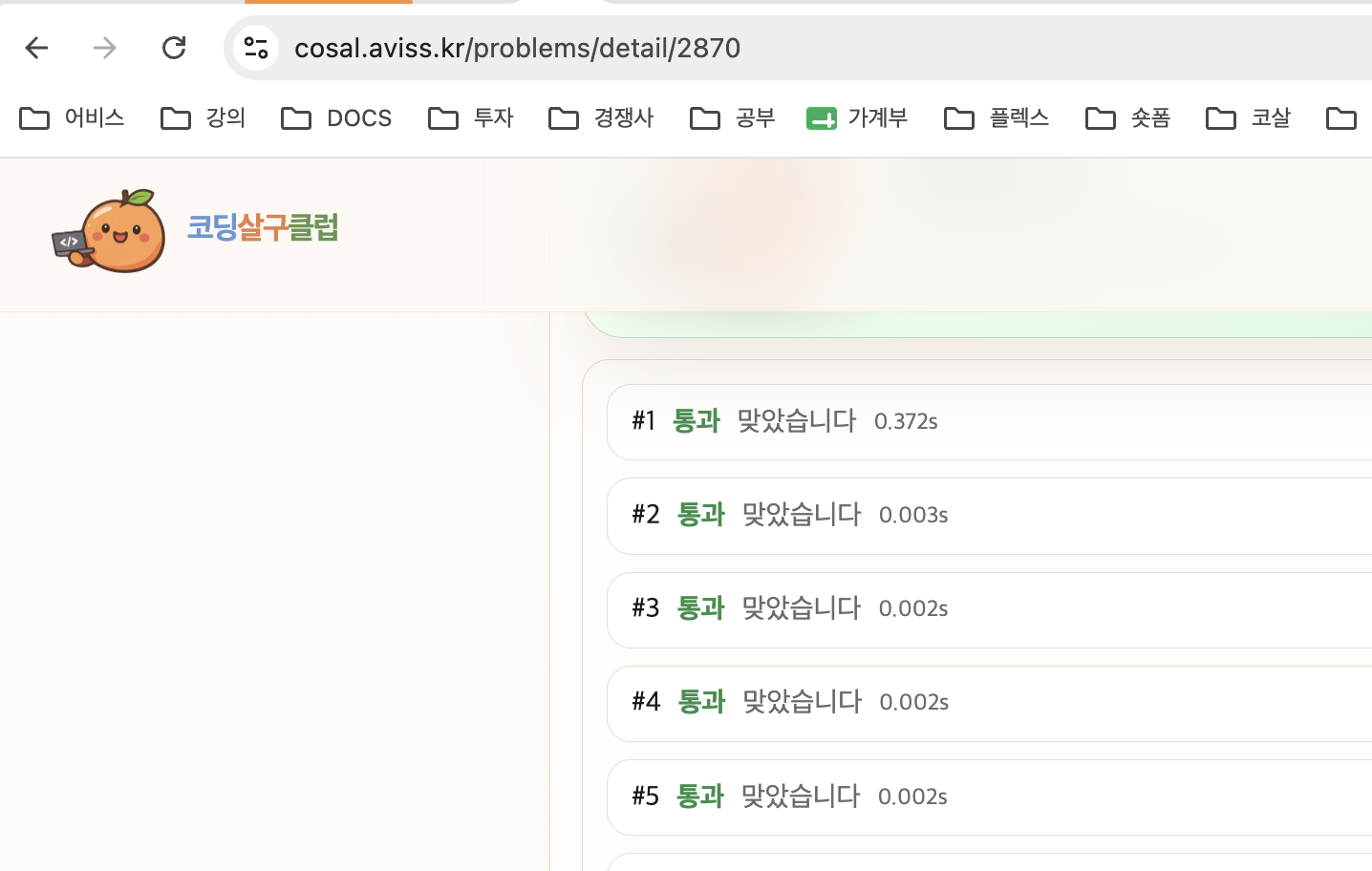This screenshot has width=1372, height=871.
Task: Click the browser forward arrow
Action: (x=105, y=48)
